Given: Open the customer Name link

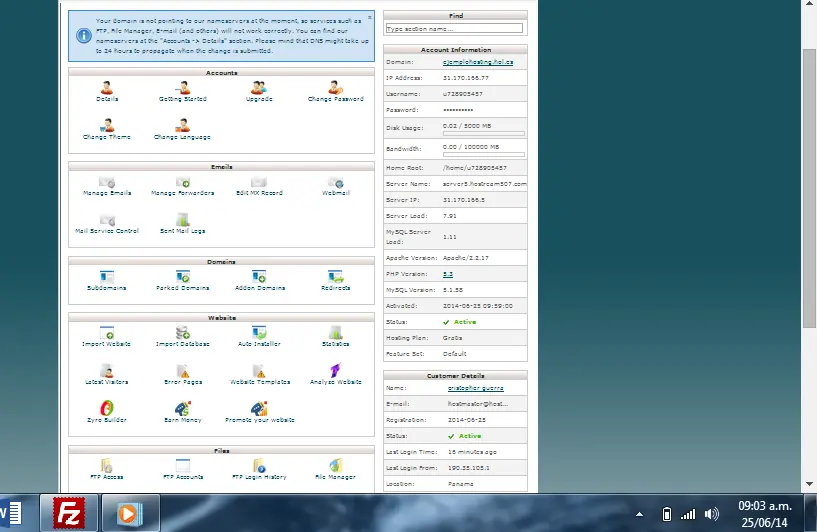Looking at the screenshot, I should coord(475,388).
